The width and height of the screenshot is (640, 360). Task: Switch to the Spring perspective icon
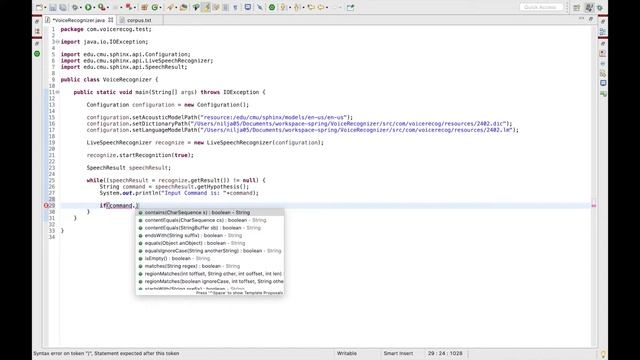pos(600,8)
